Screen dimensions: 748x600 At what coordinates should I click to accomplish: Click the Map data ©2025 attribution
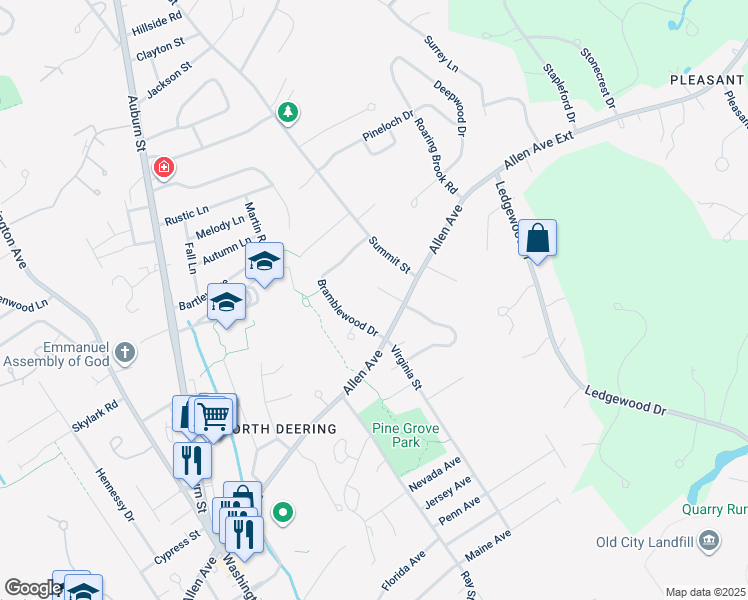(706, 592)
